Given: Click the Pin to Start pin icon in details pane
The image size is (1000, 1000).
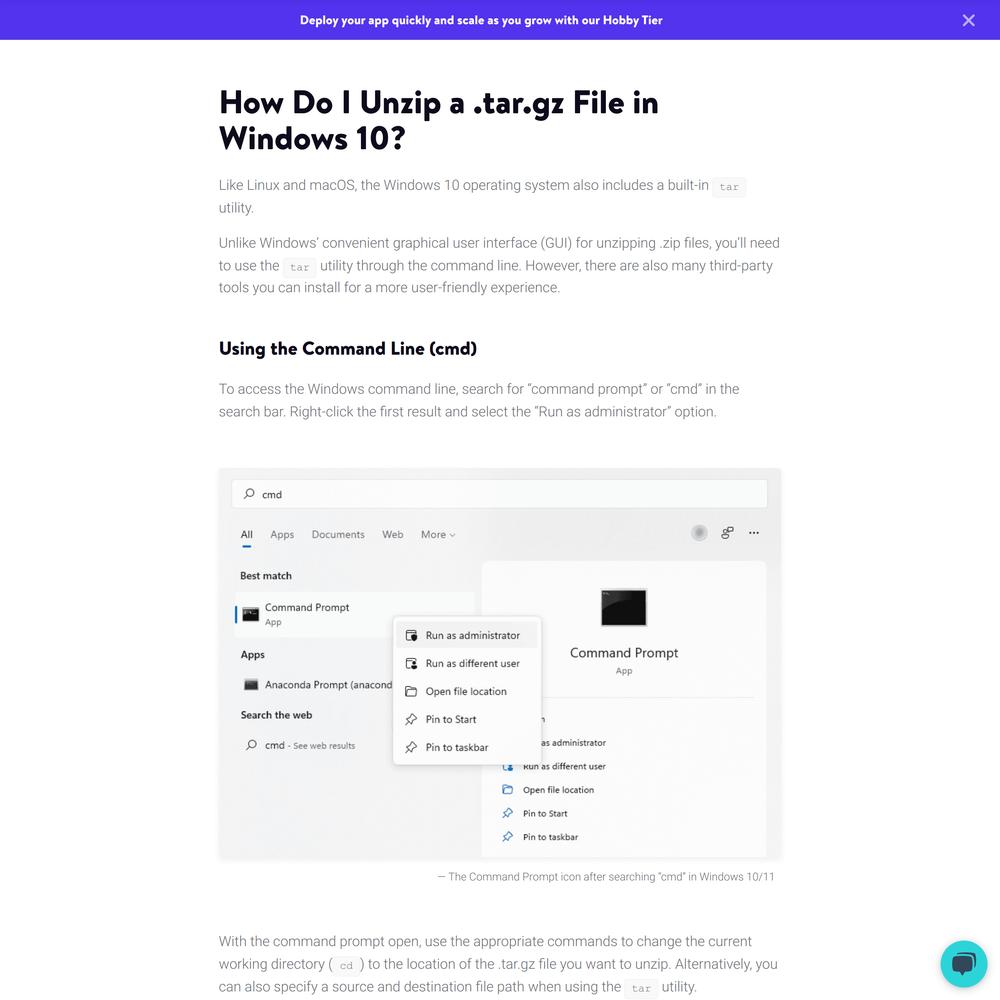Looking at the screenshot, I should point(508,813).
